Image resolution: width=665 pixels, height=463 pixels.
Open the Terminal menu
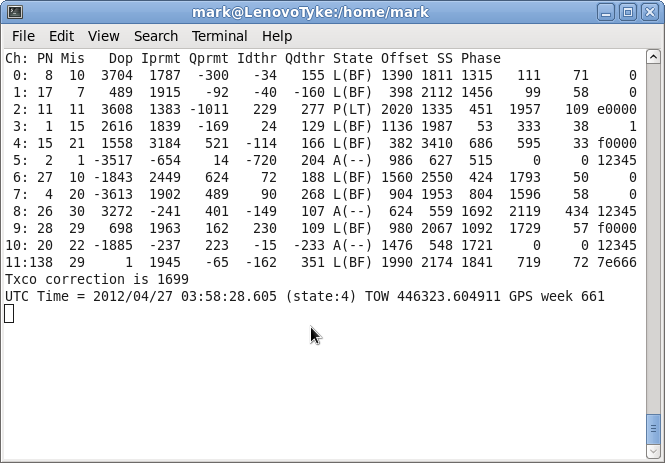coord(219,36)
